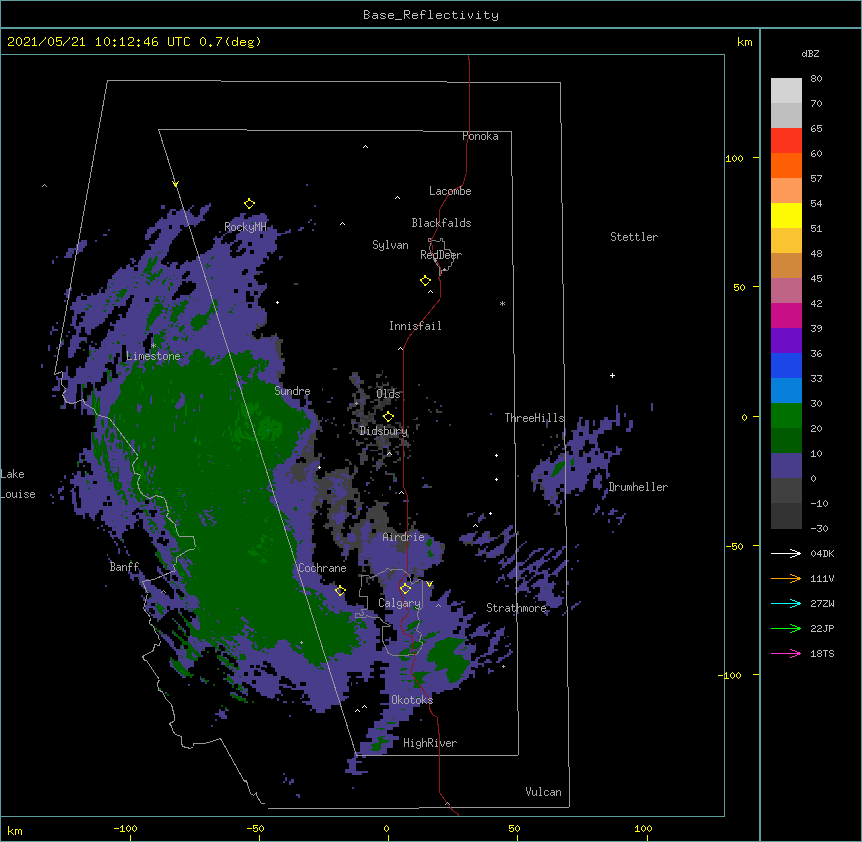The image size is (862, 842).
Task: Click the yellow station marker near Didsbury
Action: click(x=388, y=417)
